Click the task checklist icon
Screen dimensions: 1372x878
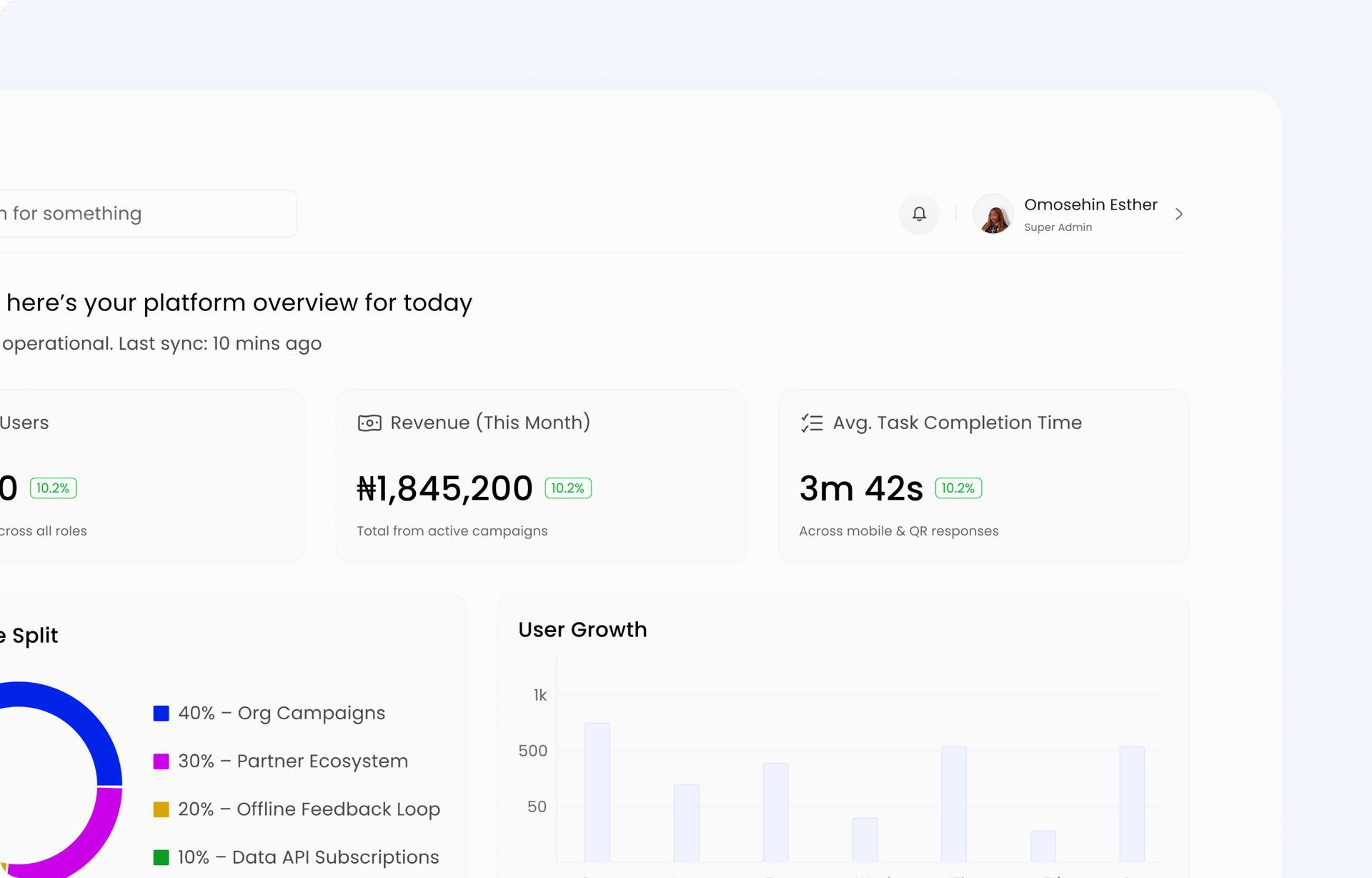coord(812,423)
